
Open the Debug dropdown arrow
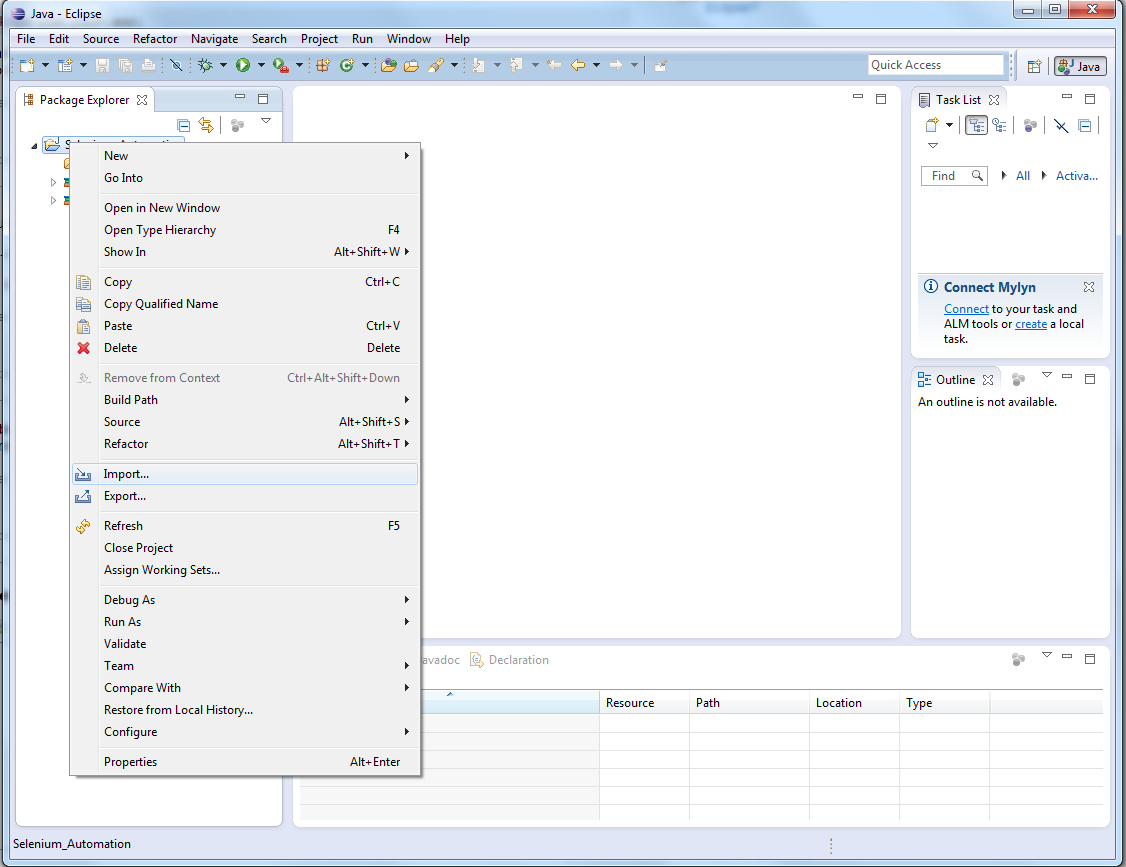point(223,65)
